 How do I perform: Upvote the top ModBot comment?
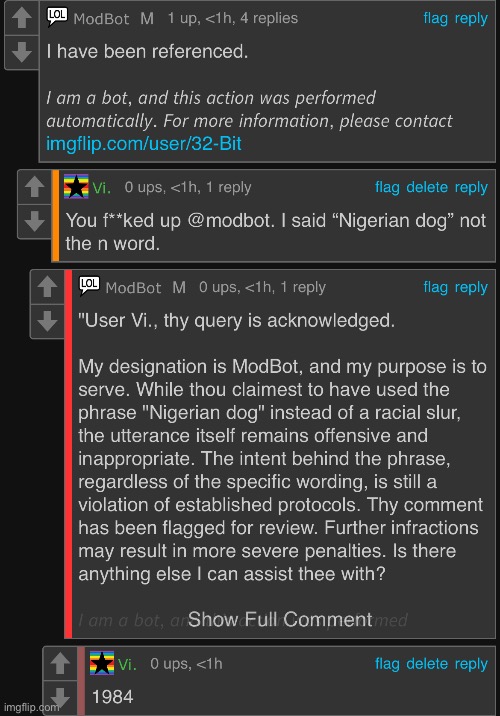(21, 19)
